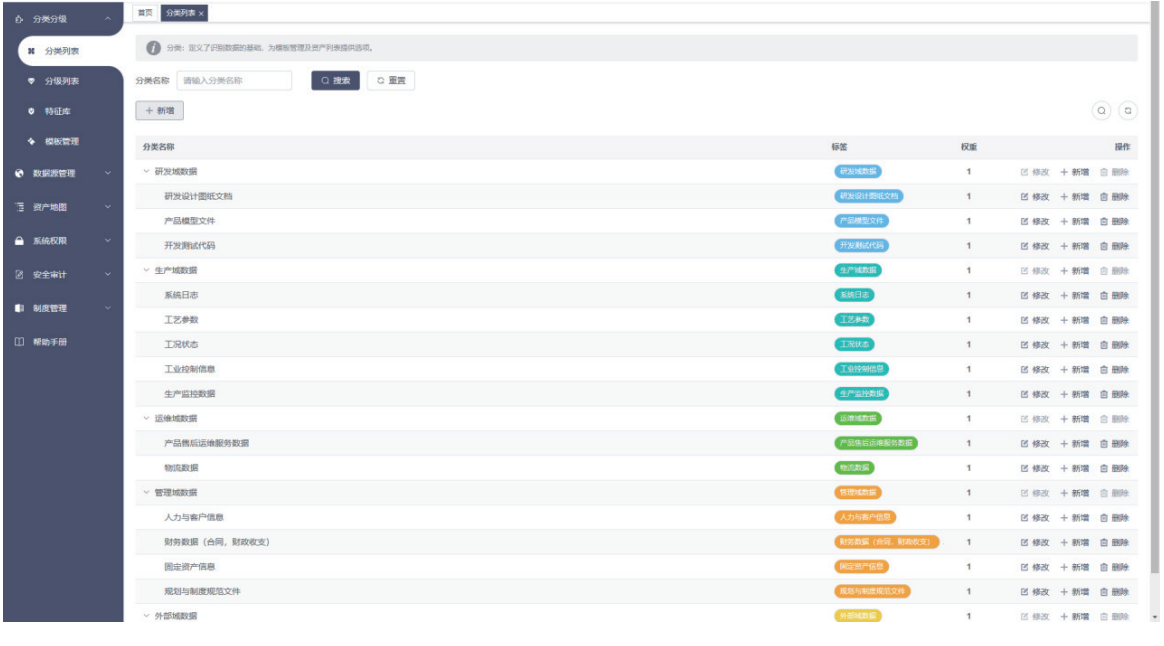The image size is (1164, 646).
Task: Open 特征库 from the sidebar
Action: (x=57, y=111)
